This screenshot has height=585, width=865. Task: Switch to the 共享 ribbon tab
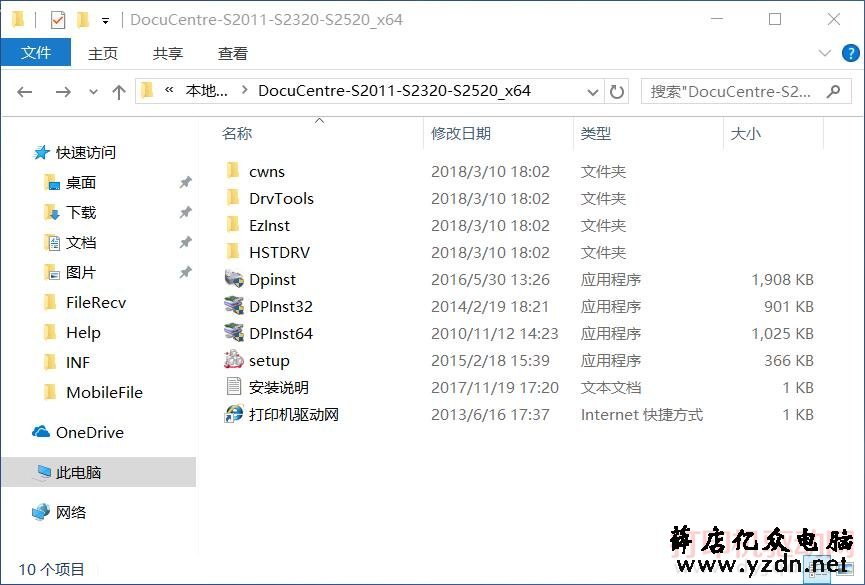168,54
